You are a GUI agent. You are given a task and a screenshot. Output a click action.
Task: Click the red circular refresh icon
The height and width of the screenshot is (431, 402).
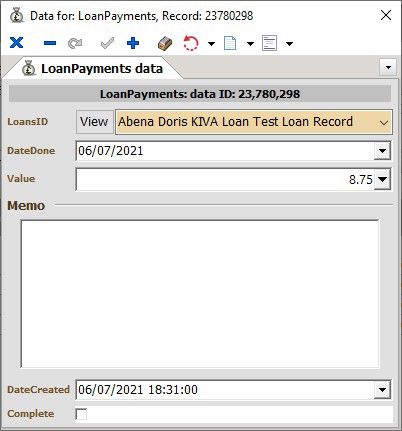191,43
